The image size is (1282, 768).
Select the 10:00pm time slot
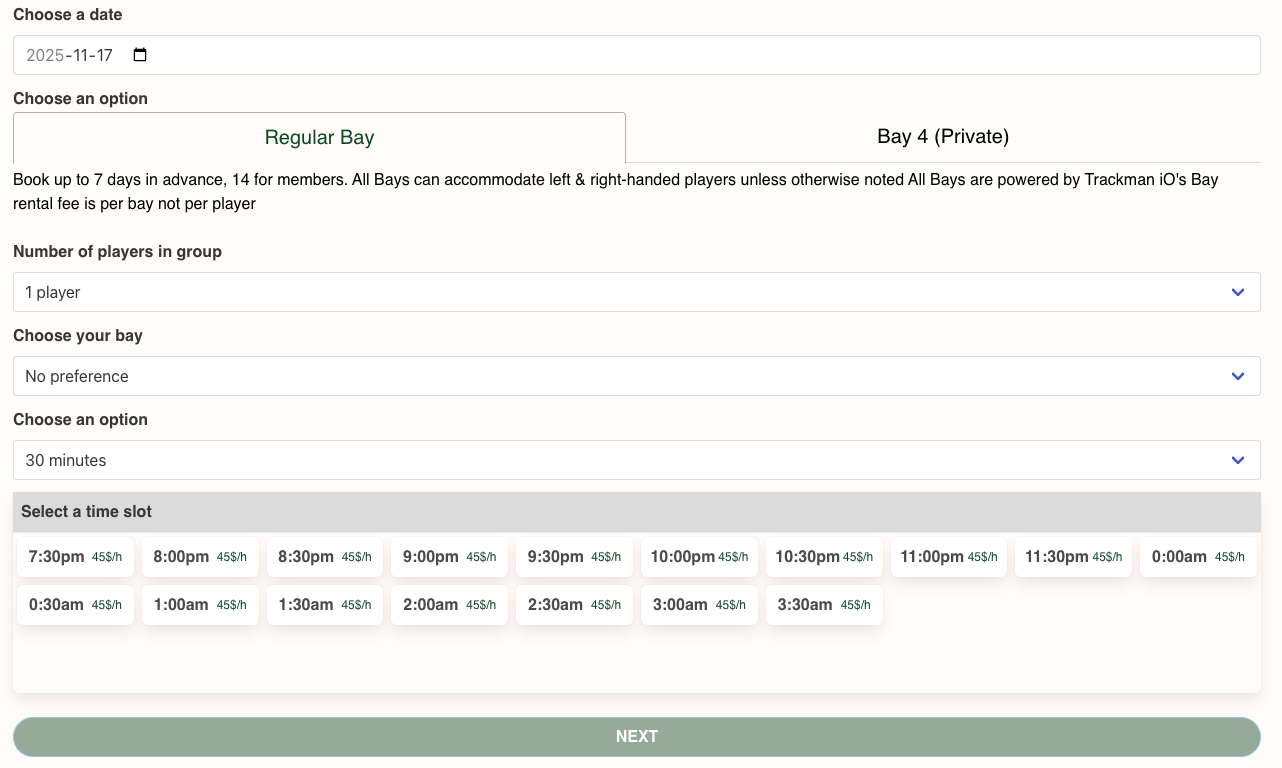point(699,556)
